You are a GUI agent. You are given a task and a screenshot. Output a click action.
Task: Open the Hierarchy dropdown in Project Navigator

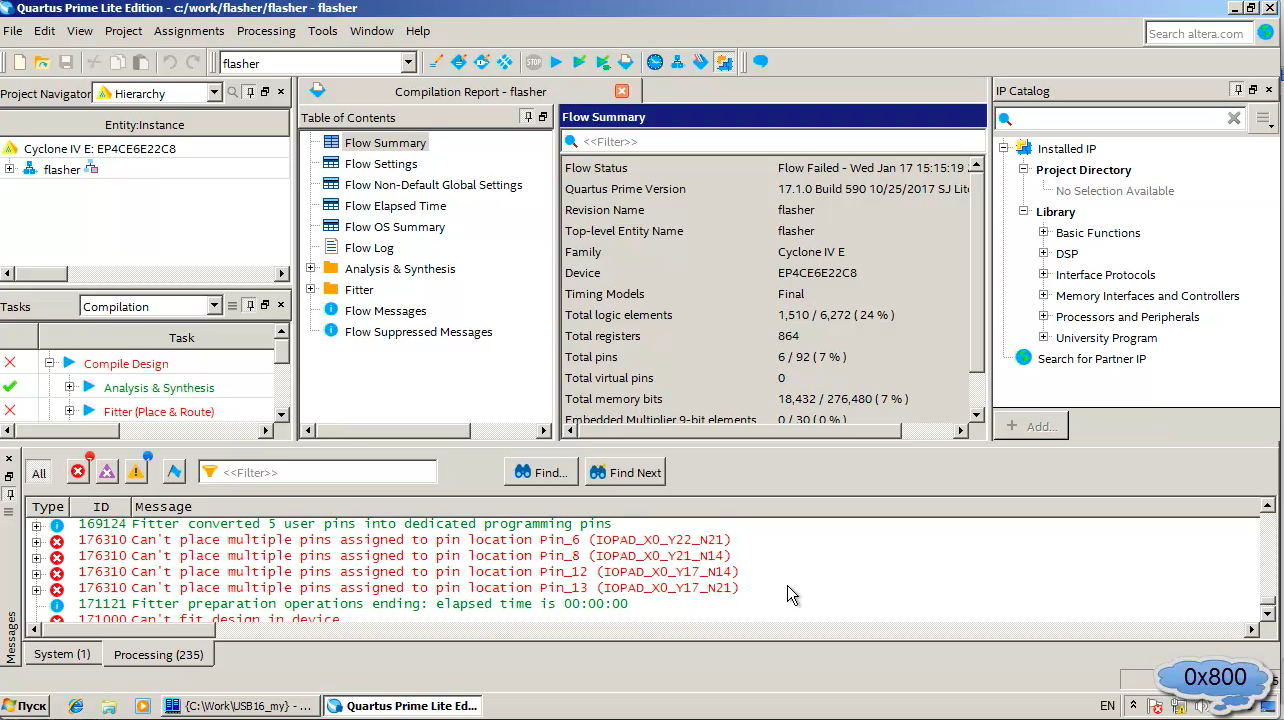click(x=214, y=93)
